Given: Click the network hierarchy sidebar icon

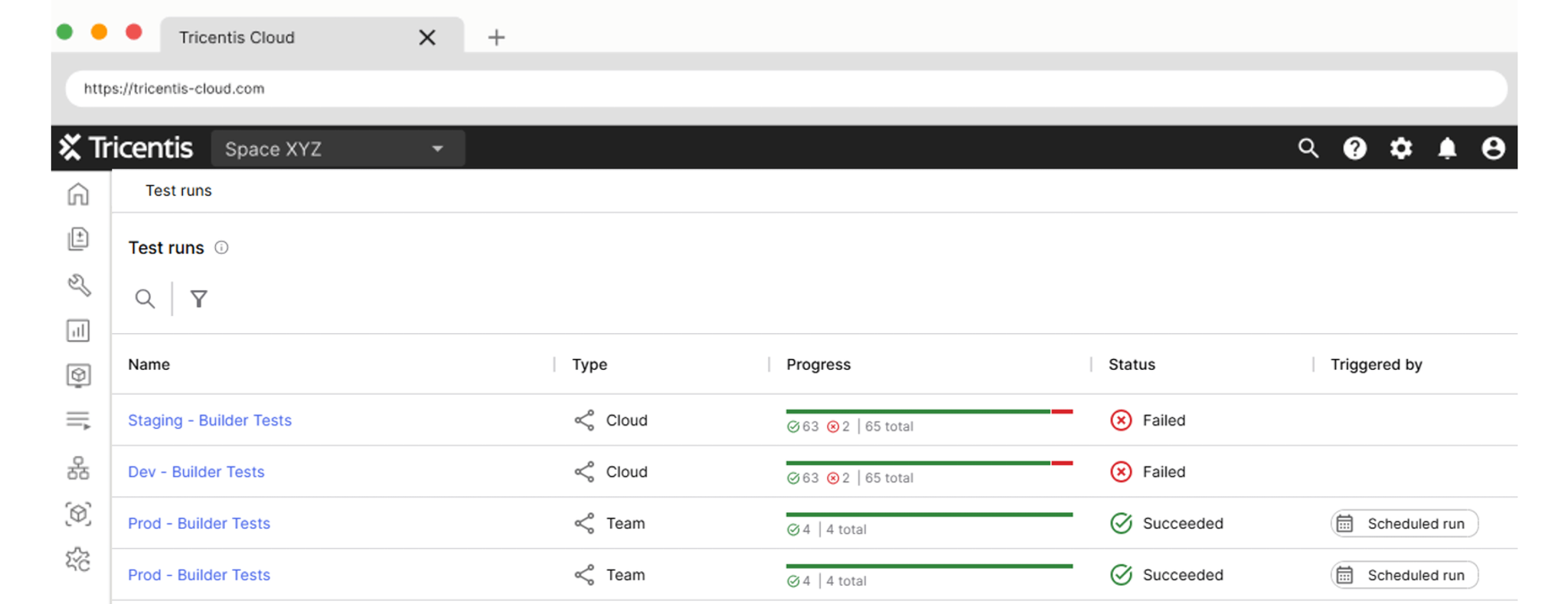Looking at the screenshot, I should (x=78, y=468).
